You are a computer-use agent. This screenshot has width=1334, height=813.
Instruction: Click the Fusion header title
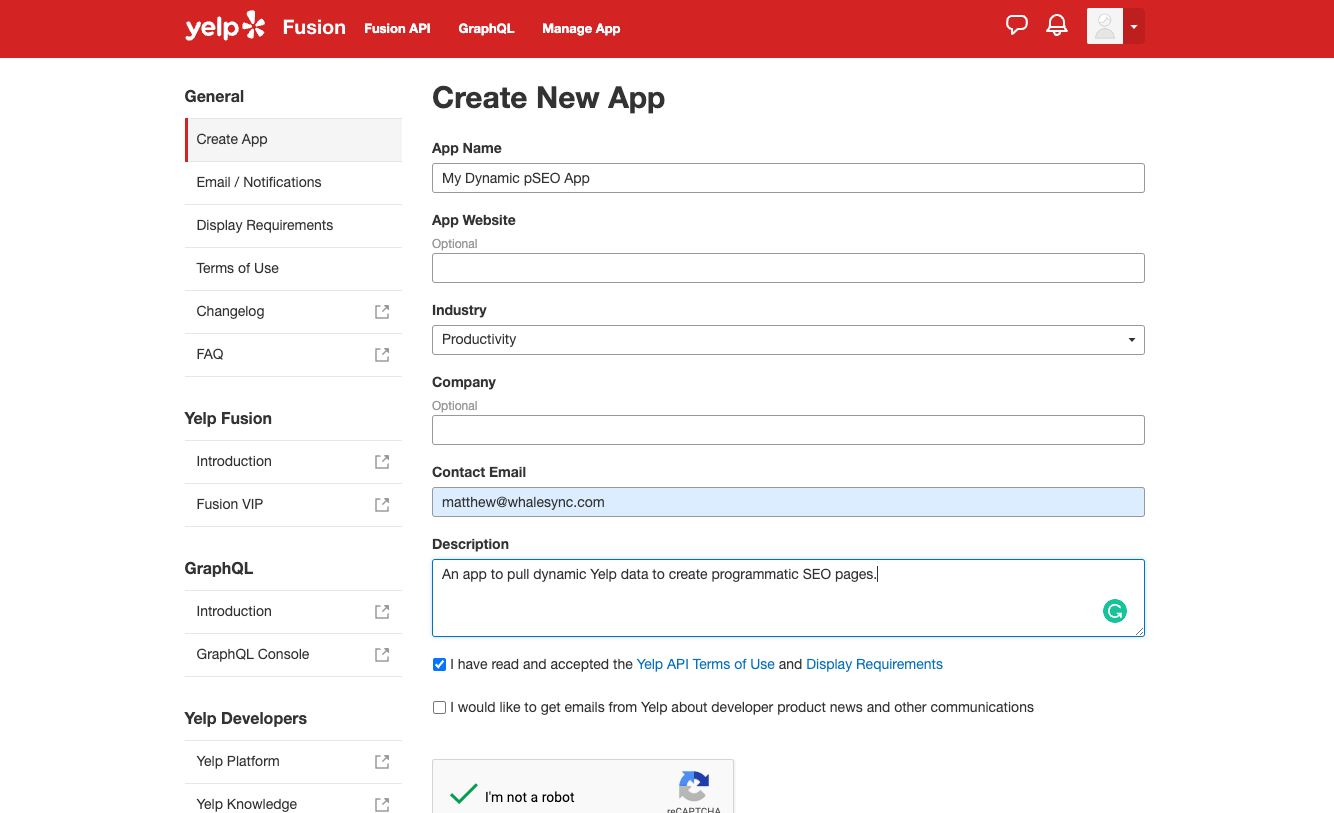click(x=314, y=27)
